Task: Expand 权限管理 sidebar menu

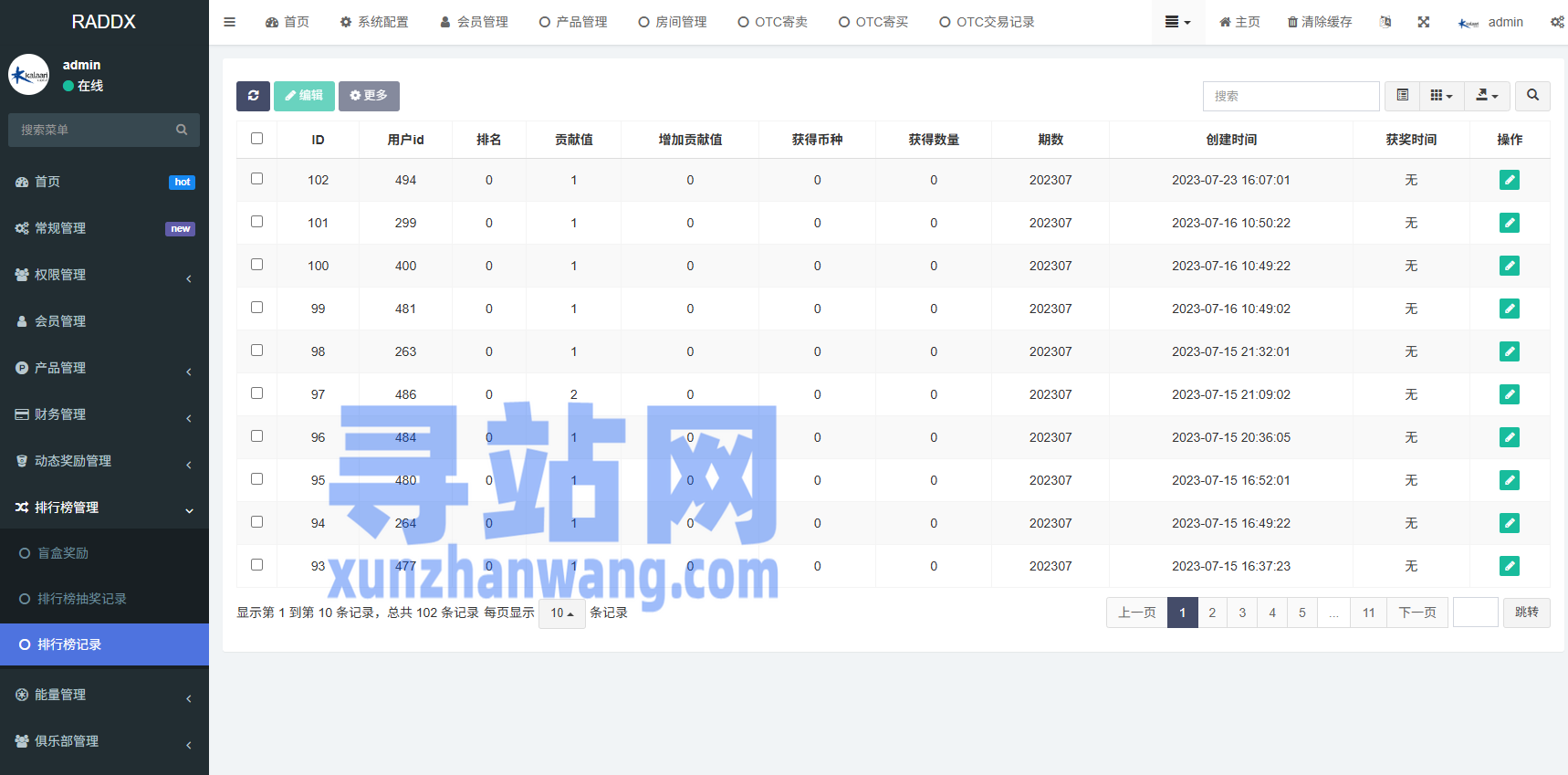Action: click(x=104, y=275)
